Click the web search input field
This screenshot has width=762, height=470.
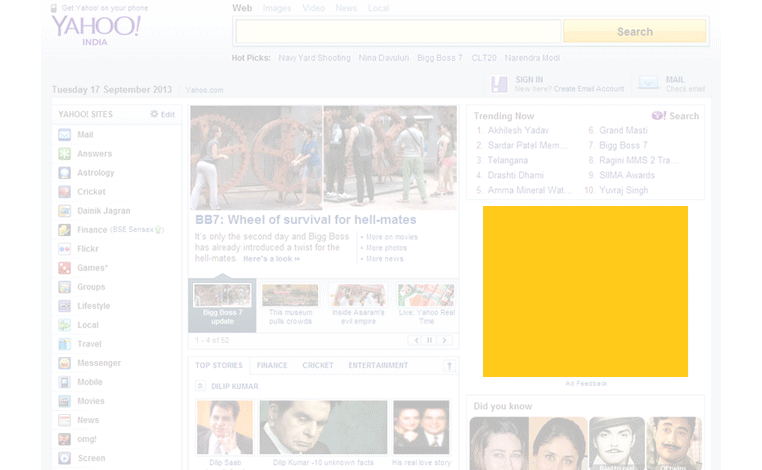coord(398,32)
